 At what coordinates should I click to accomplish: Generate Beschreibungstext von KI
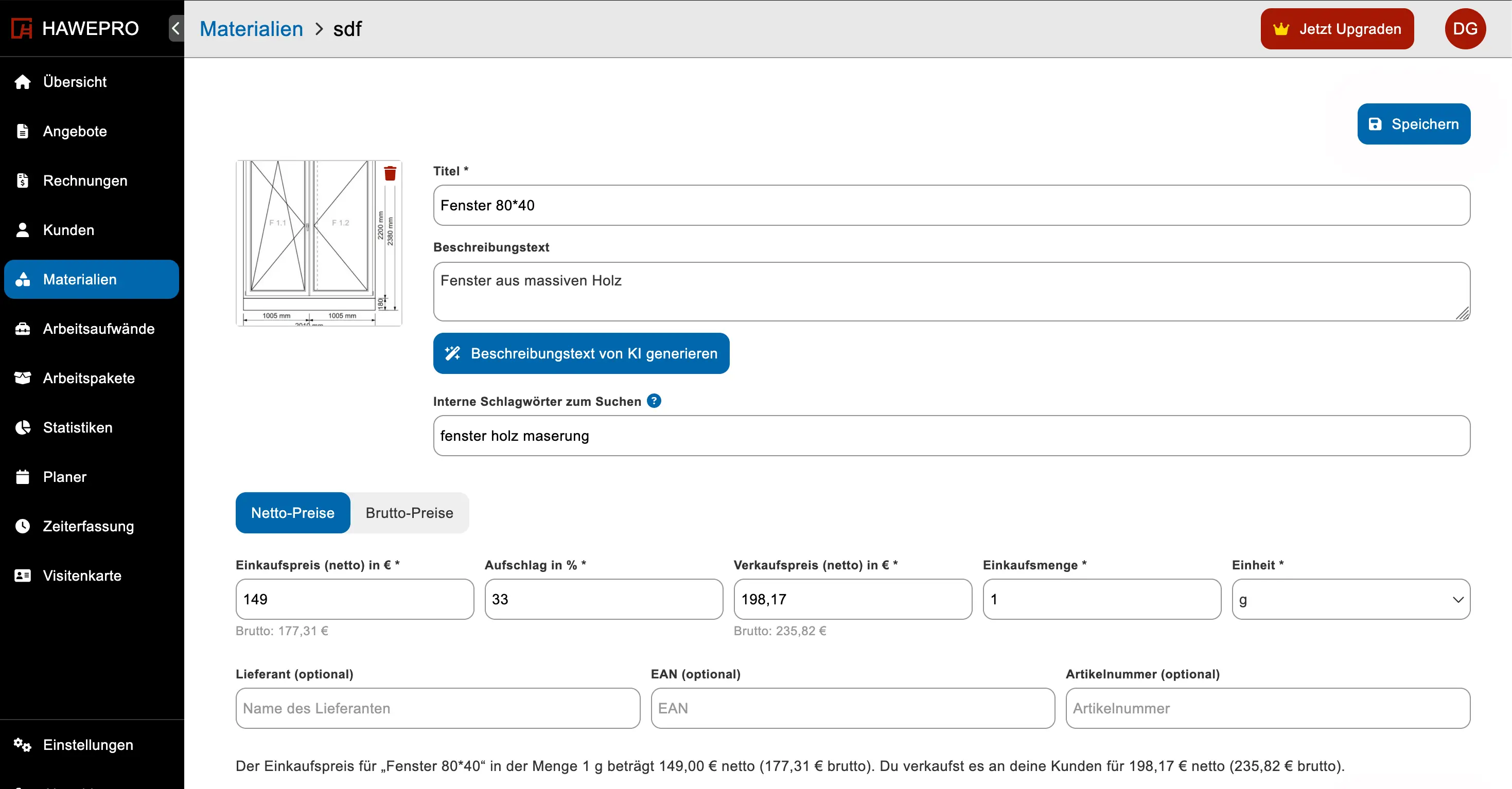point(581,353)
